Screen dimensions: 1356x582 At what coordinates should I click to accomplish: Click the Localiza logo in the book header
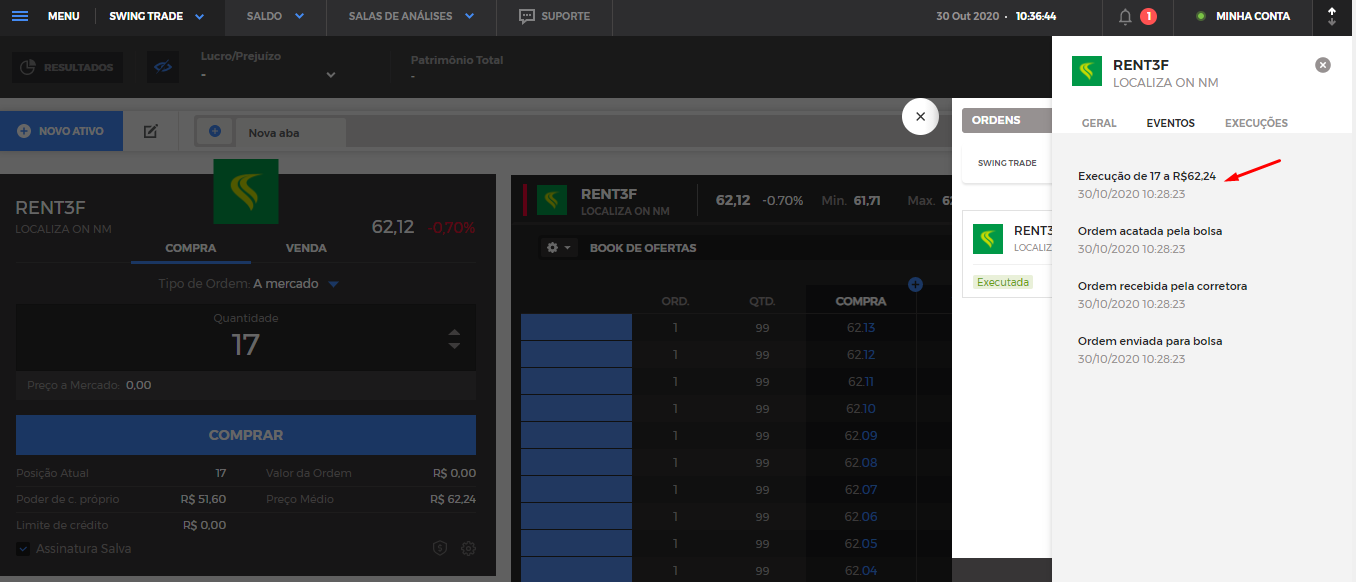(552, 200)
